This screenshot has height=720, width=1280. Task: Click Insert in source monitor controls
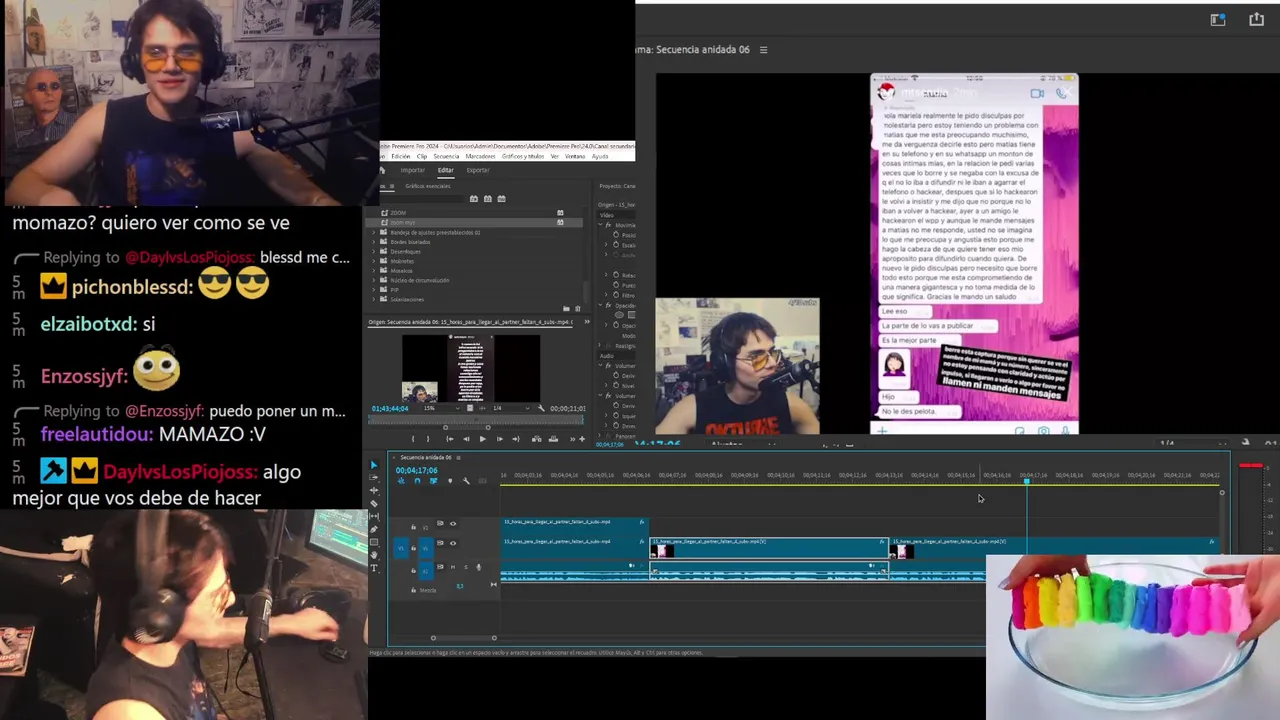(x=537, y=439)
